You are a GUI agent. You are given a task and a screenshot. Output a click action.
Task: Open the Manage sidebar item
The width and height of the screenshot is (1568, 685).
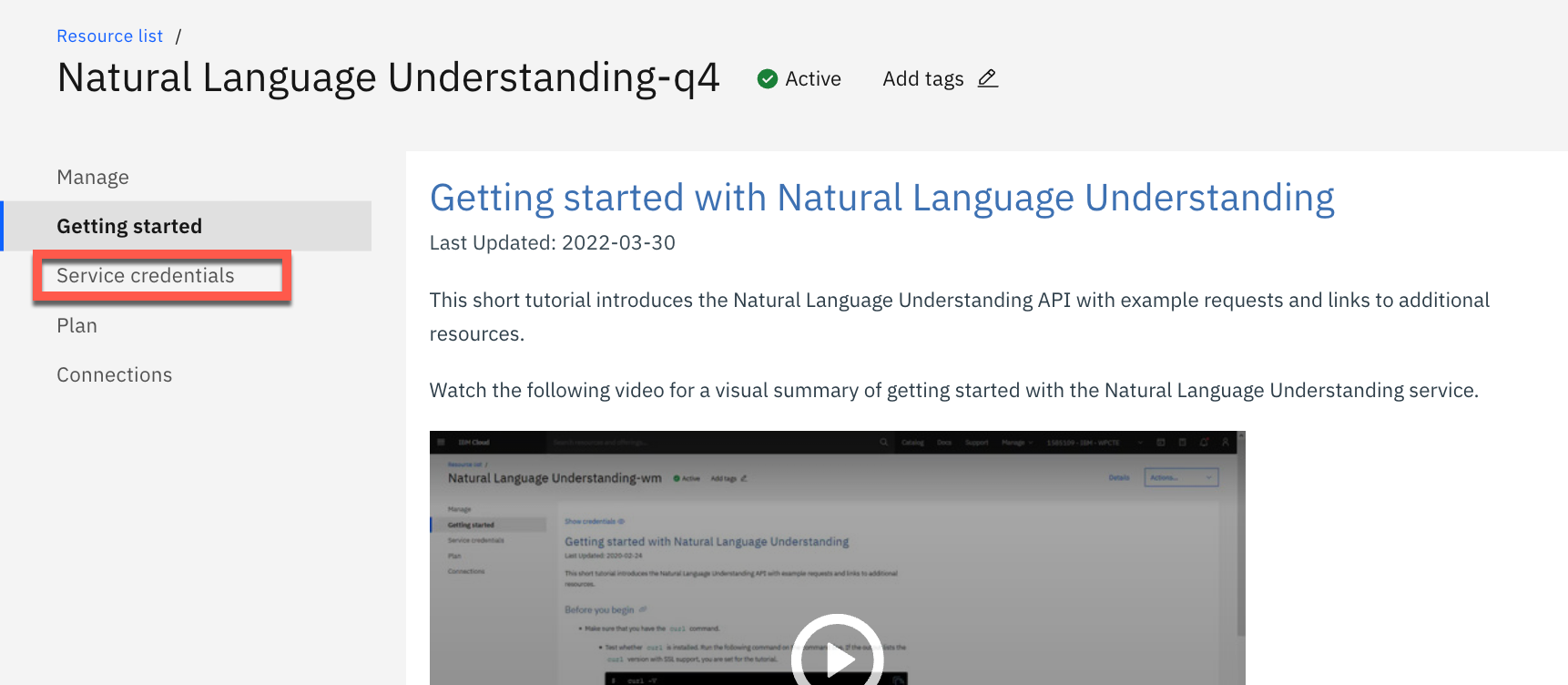pos(93,177)
